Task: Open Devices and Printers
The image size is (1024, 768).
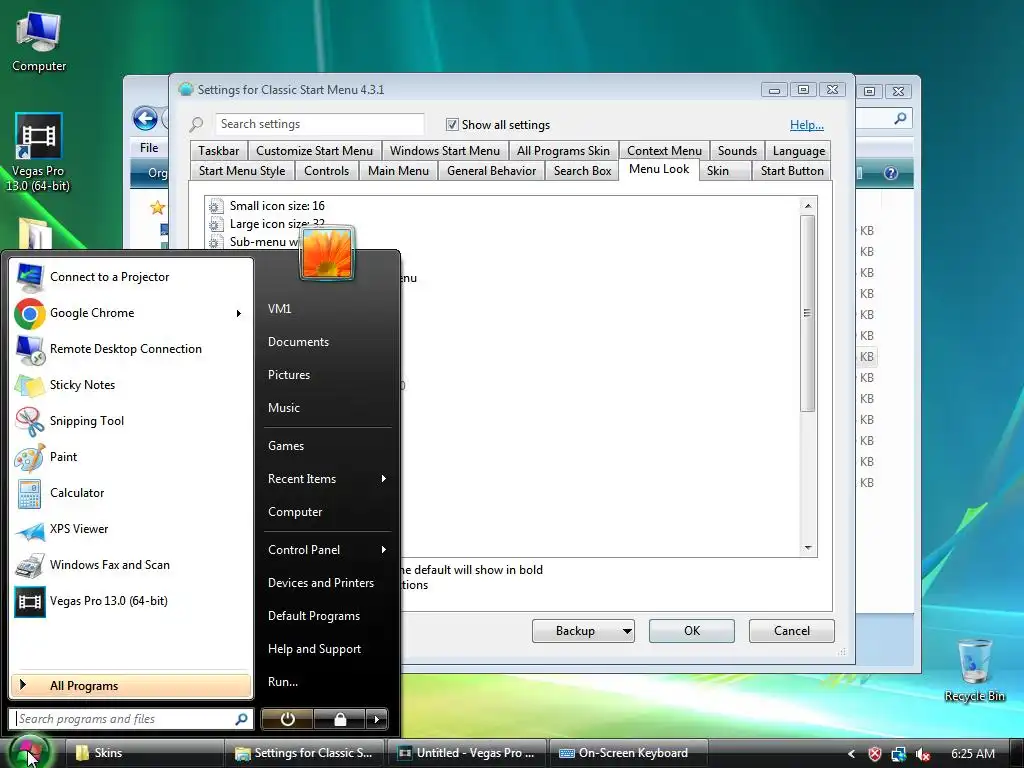Action: pyautogui.click(x=321, y=583)
